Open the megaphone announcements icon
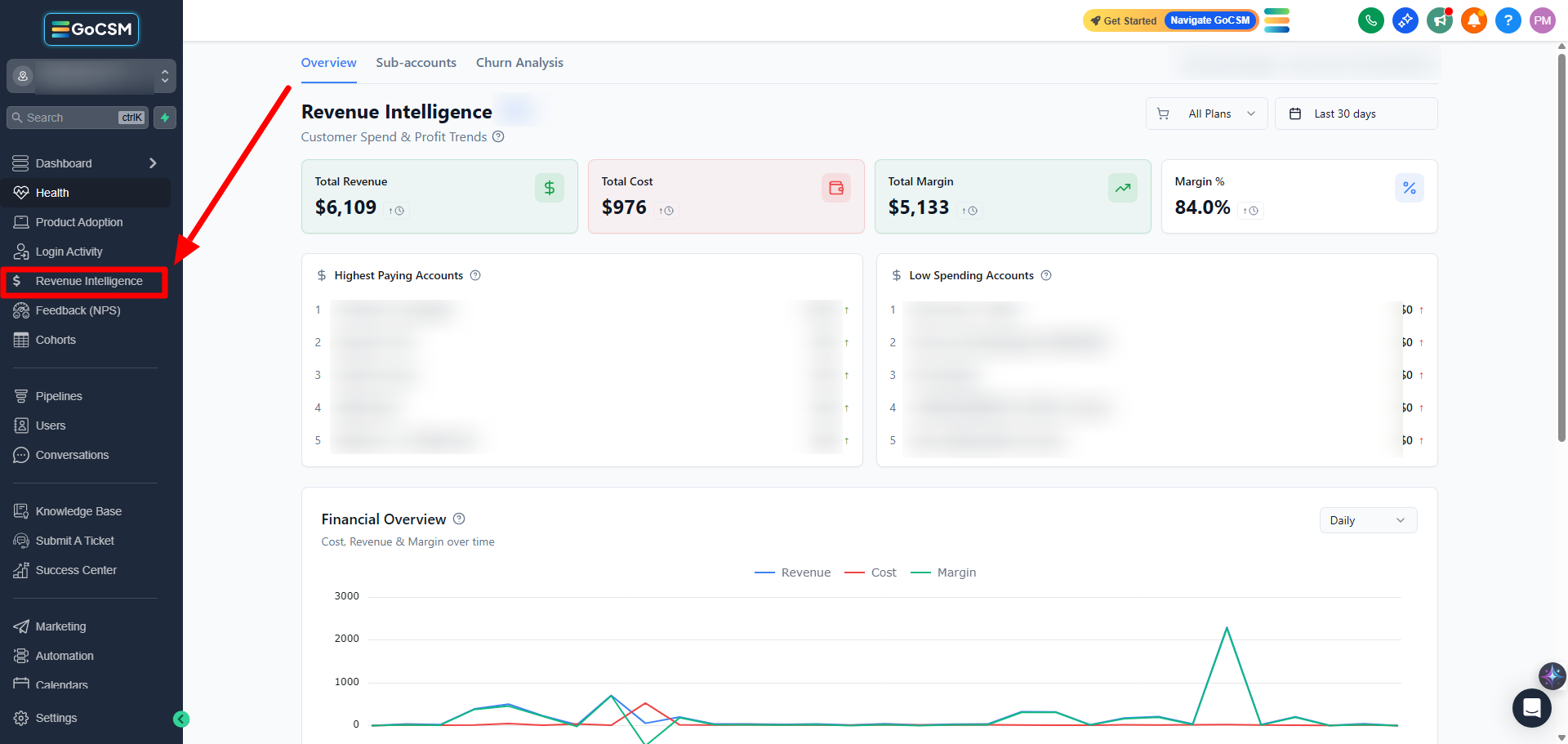This screenshot has width=1568, height=744. [x=1439, y=20]
